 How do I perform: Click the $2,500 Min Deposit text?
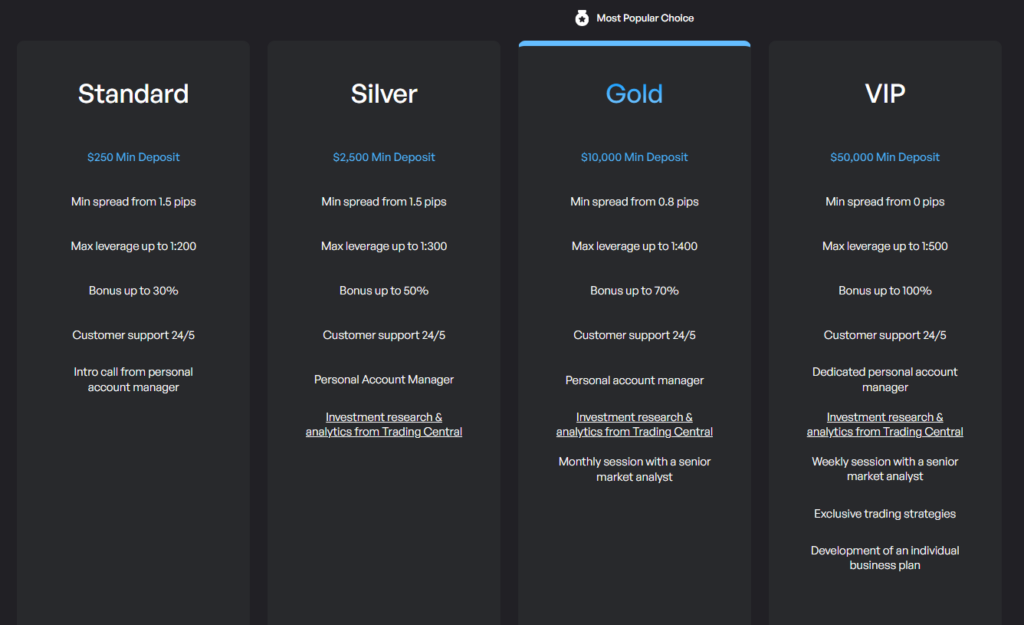[x=384, y=157]
